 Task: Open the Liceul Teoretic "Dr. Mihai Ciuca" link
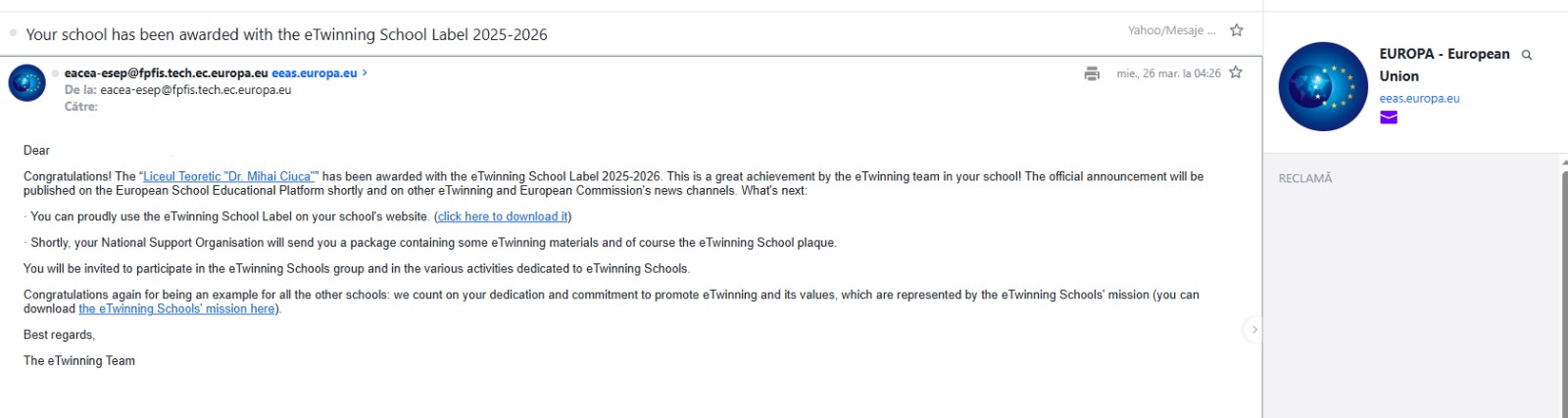pyautogui.click(x=228, y=177)
